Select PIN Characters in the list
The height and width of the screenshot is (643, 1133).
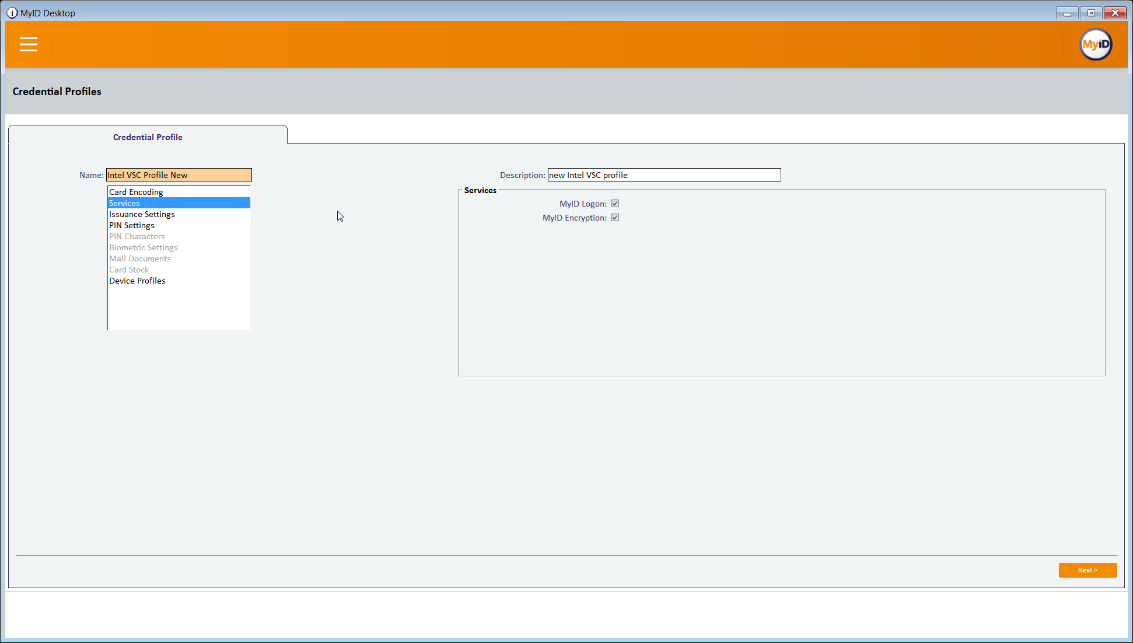[178, 236]
